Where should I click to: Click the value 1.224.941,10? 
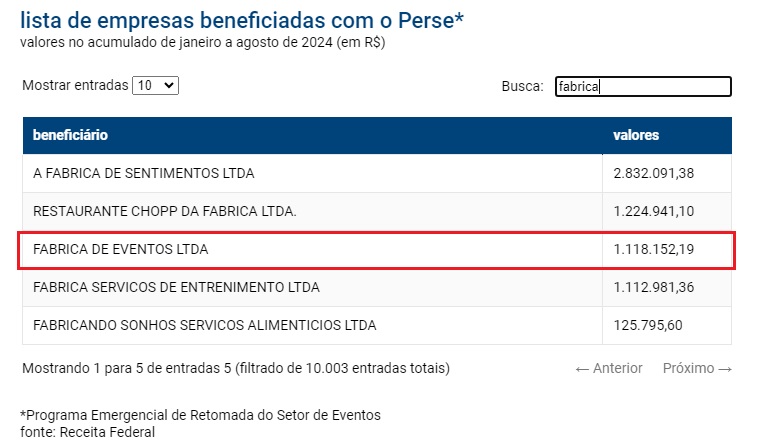tap(653, 211)
